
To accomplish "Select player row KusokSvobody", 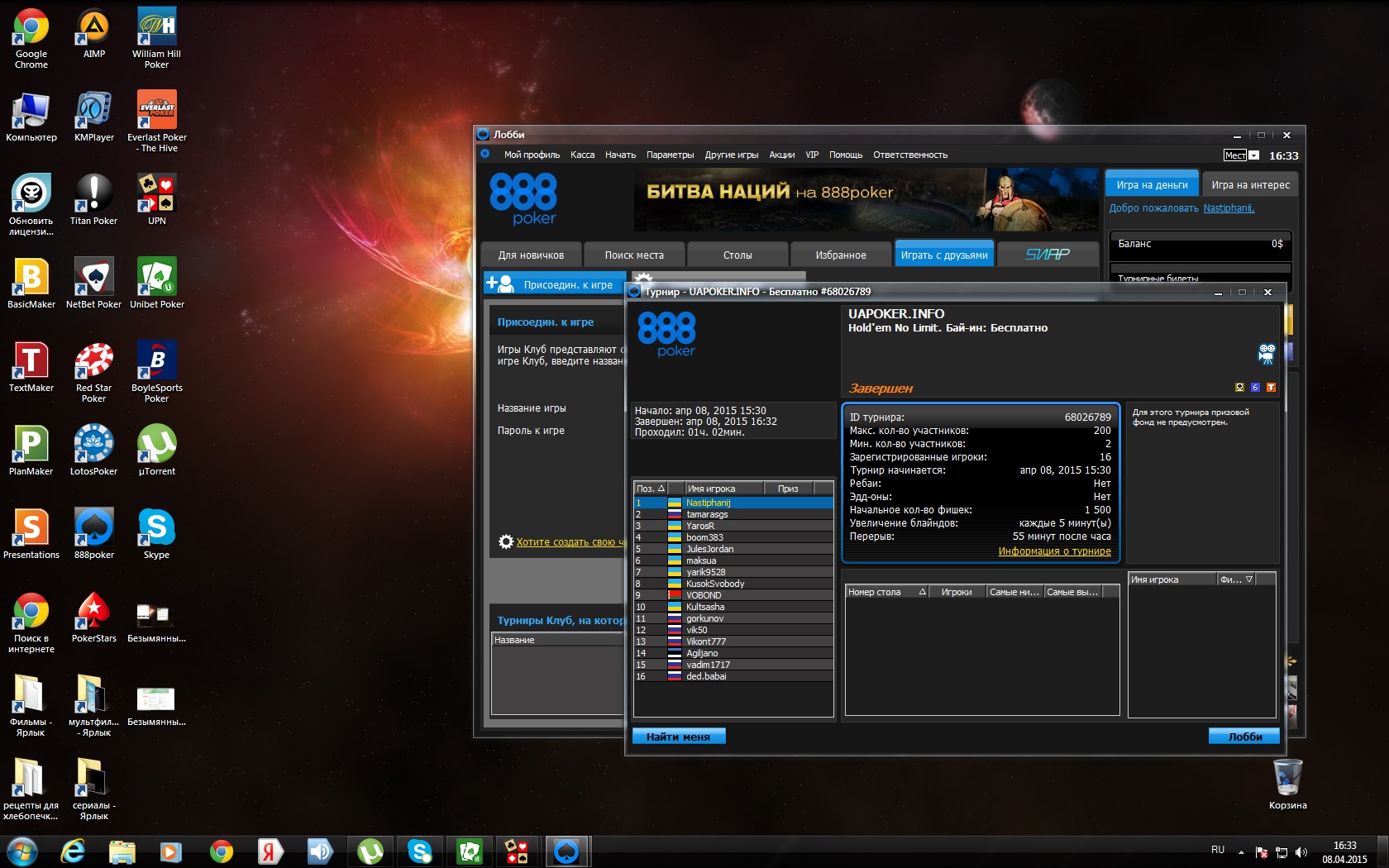I will pyautogui.click(x=733, y=584).
